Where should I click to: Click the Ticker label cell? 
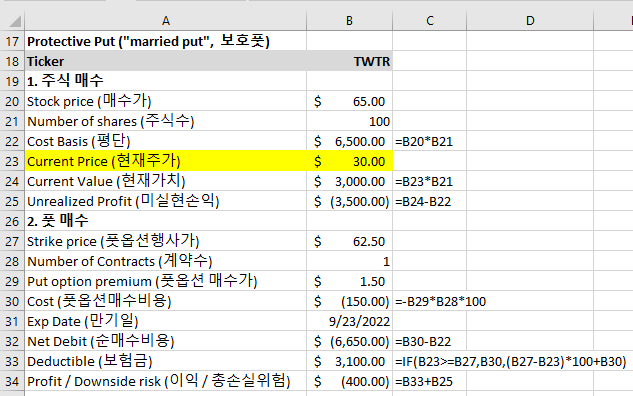166,61
